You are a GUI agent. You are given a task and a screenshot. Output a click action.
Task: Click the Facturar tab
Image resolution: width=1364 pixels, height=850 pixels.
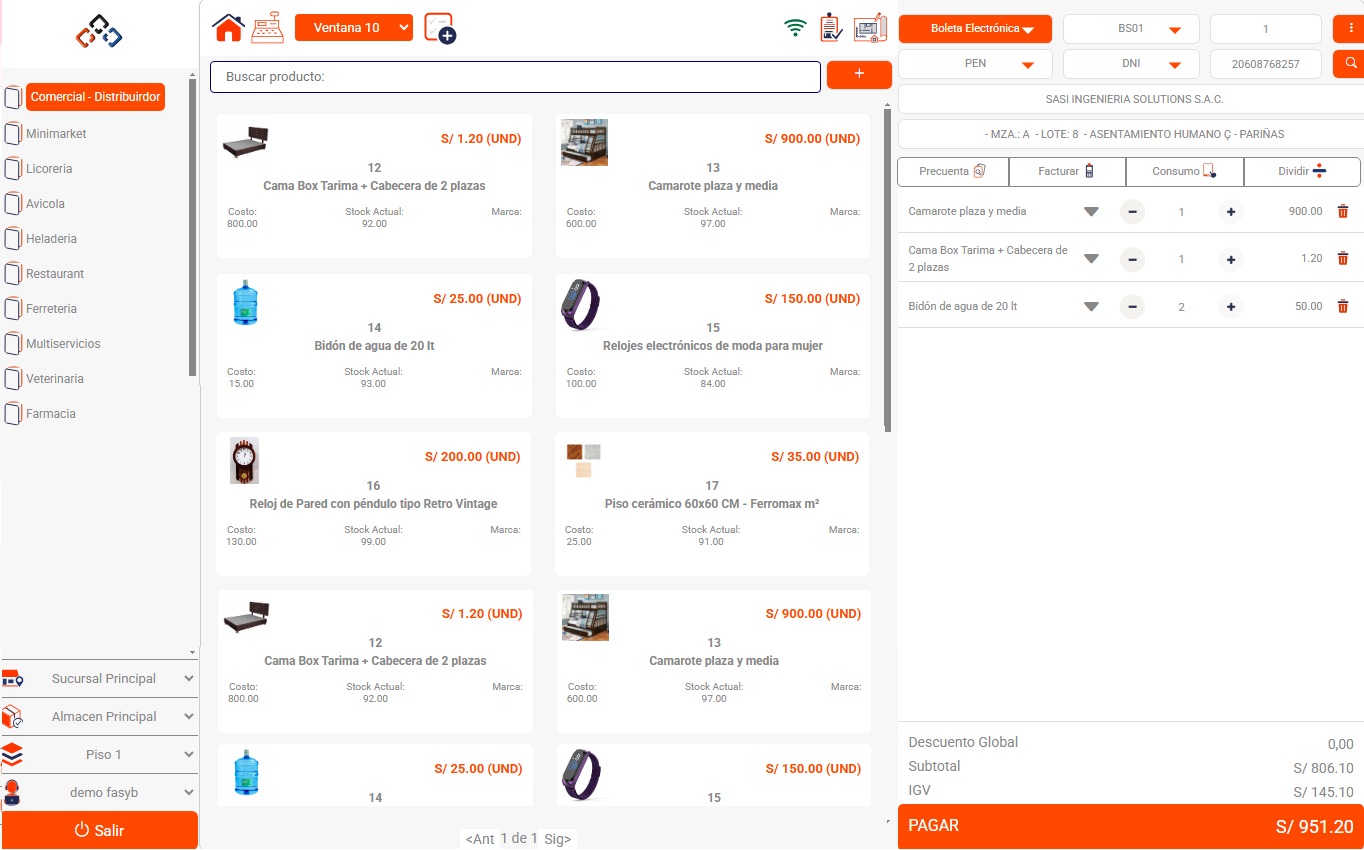pyautogui.click(x=1067, y=171)
